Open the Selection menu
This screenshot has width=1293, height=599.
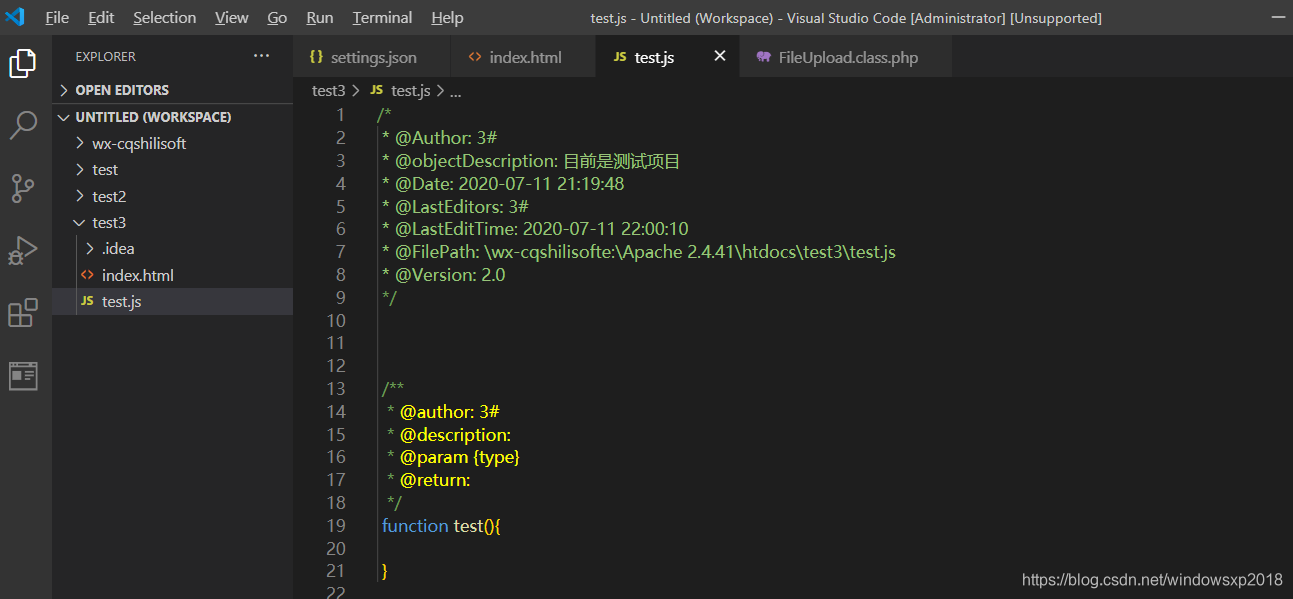coord(164,18)
